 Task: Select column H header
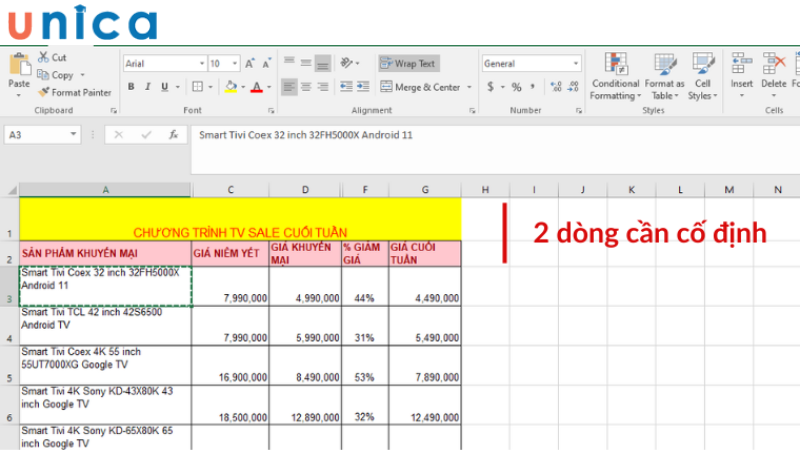pos(485,190)
